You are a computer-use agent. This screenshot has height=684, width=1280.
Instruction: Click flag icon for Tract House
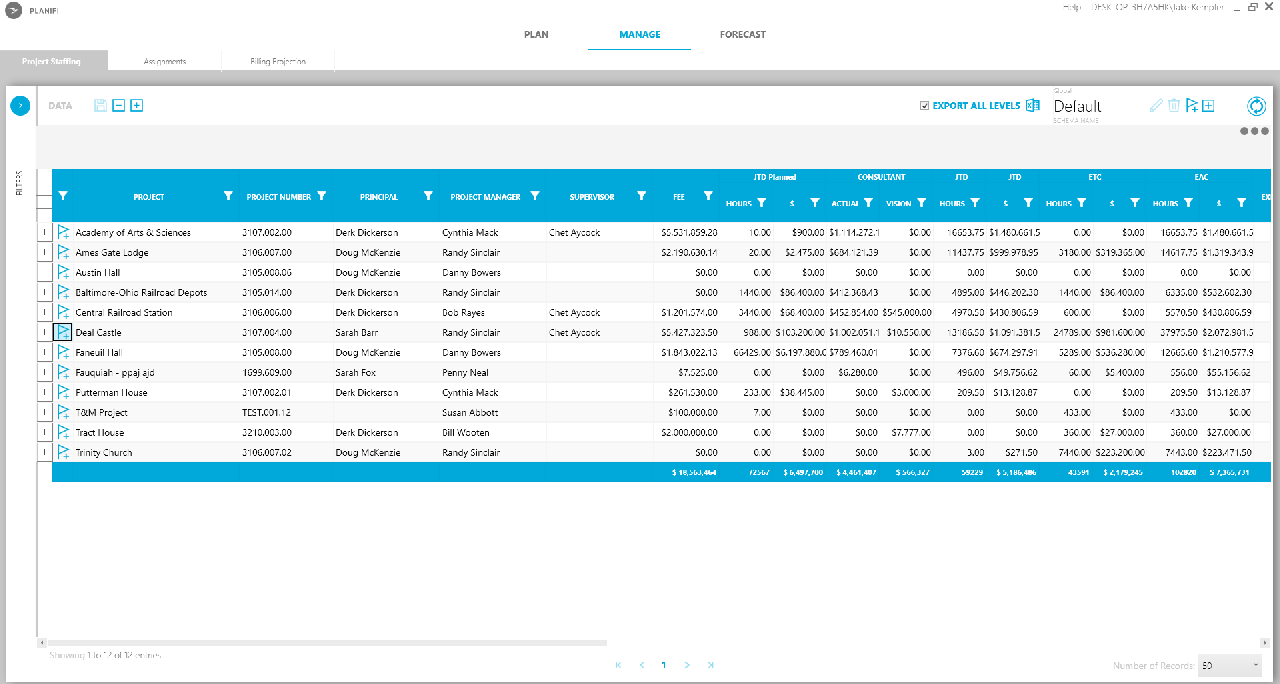(x=63, y=432)
